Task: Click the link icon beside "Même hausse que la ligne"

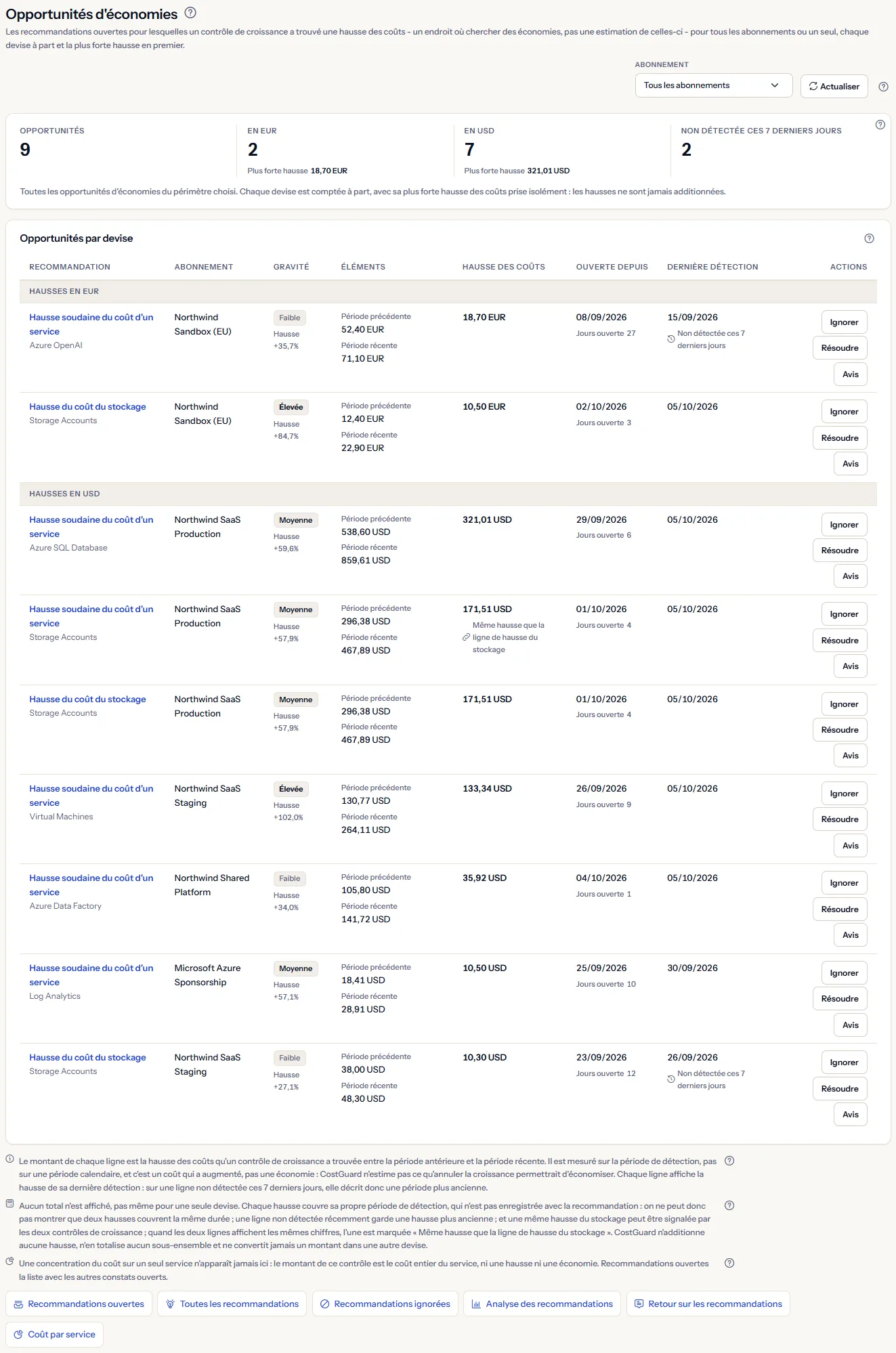Action: point(466,637)
